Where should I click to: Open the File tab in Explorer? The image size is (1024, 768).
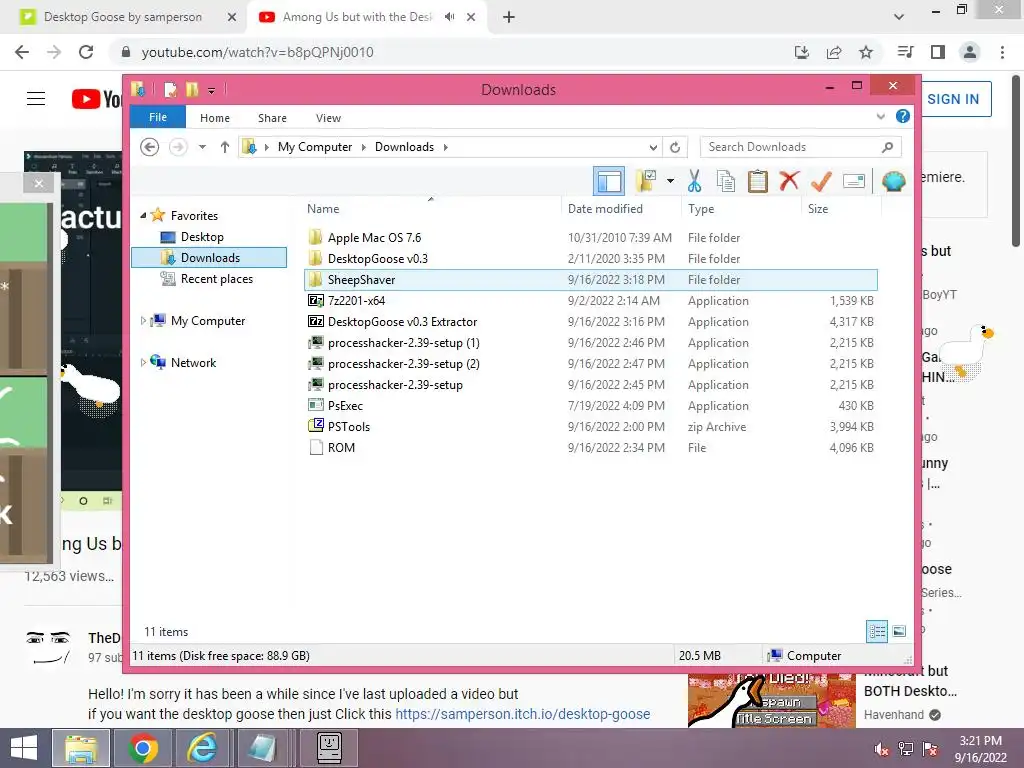coord(158,117)
